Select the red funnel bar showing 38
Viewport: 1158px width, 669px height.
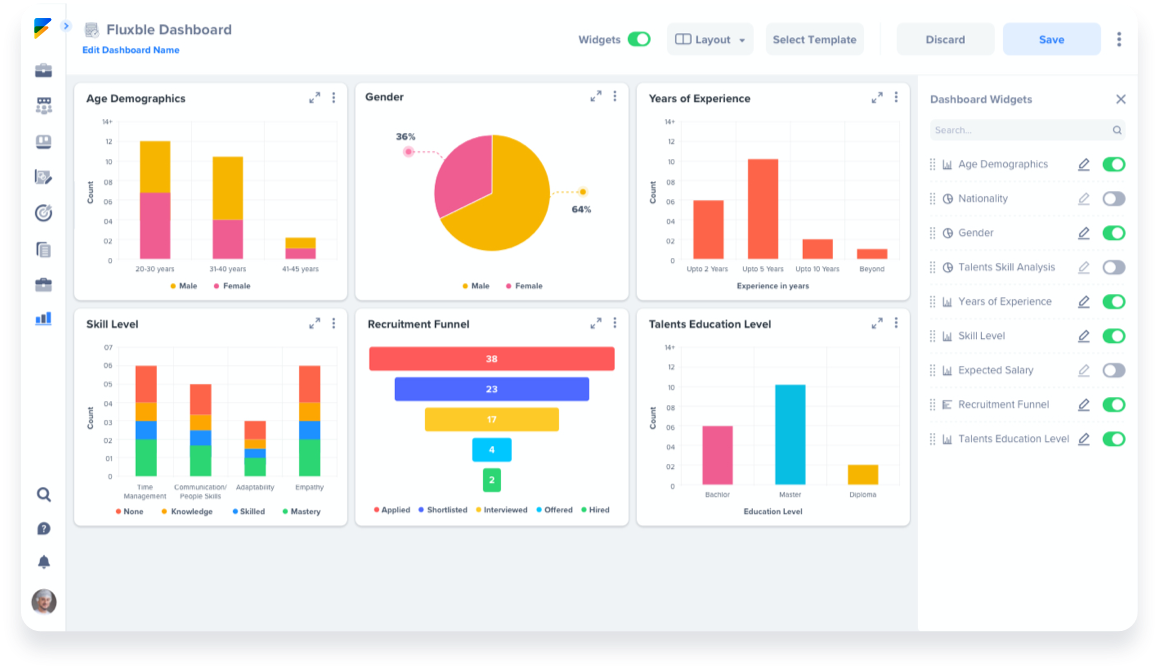click(492, 359)
